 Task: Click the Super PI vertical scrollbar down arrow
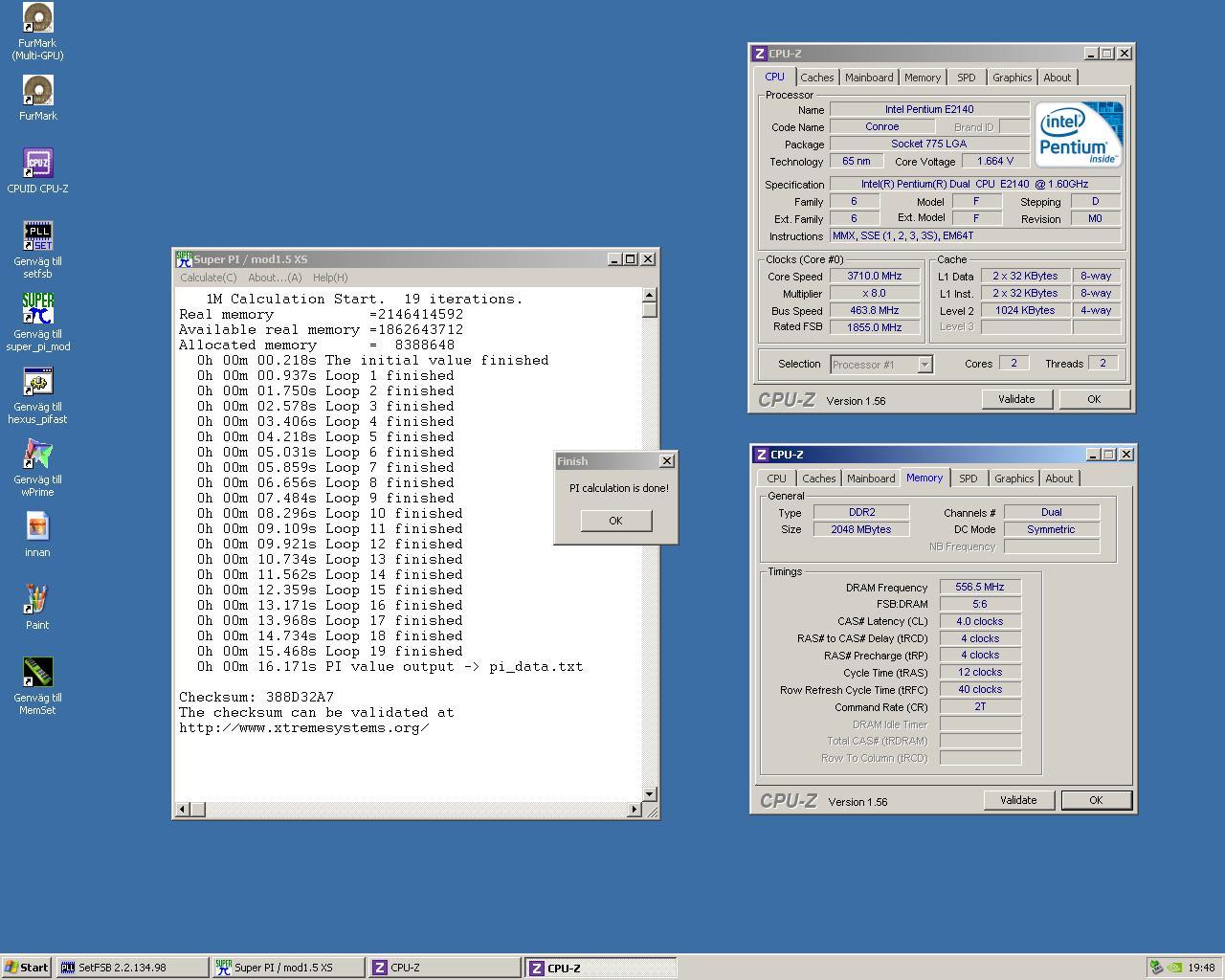(650, 794)
